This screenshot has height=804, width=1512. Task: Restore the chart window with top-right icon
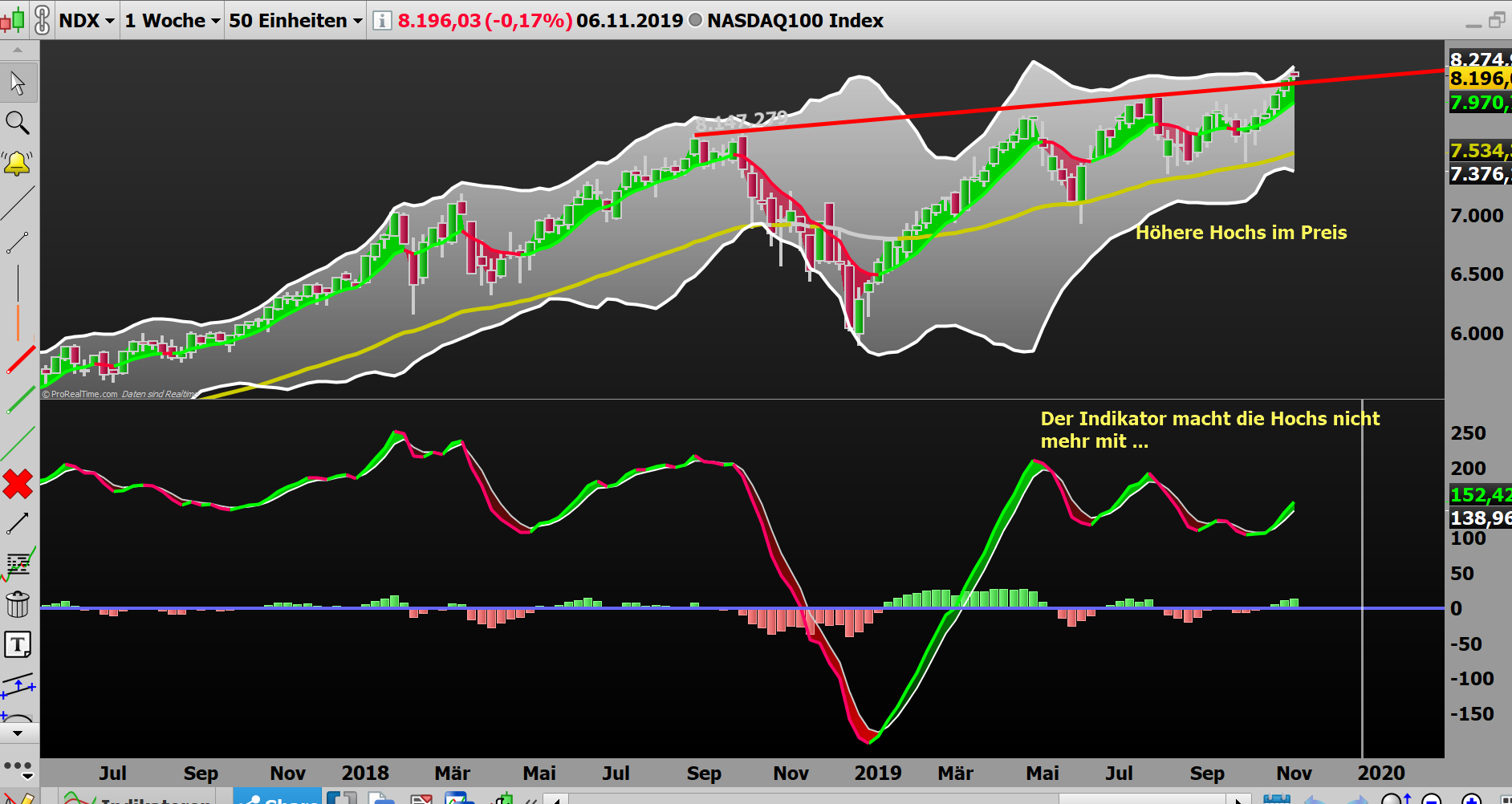coord(1497,20)
